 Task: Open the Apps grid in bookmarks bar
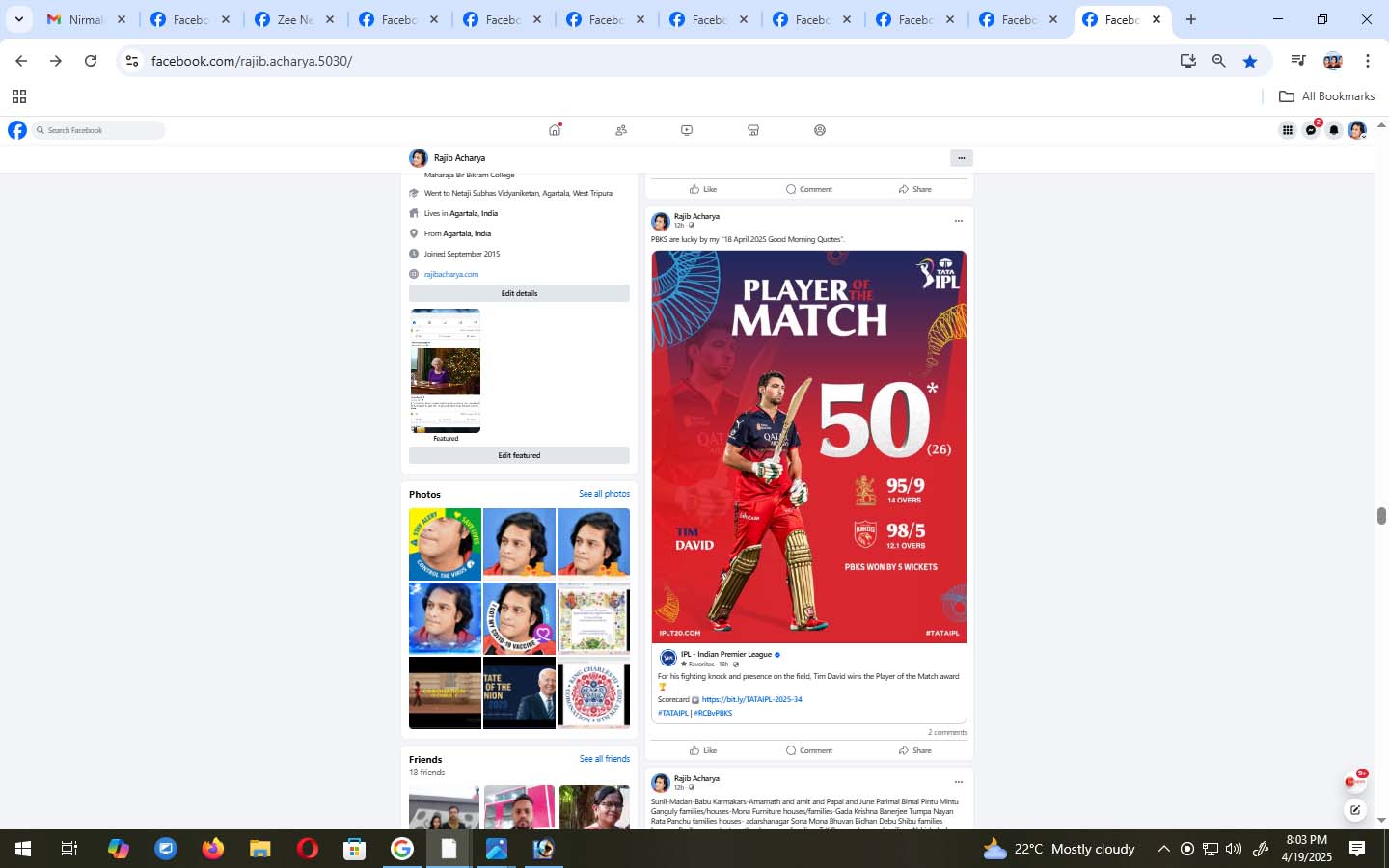19,96
